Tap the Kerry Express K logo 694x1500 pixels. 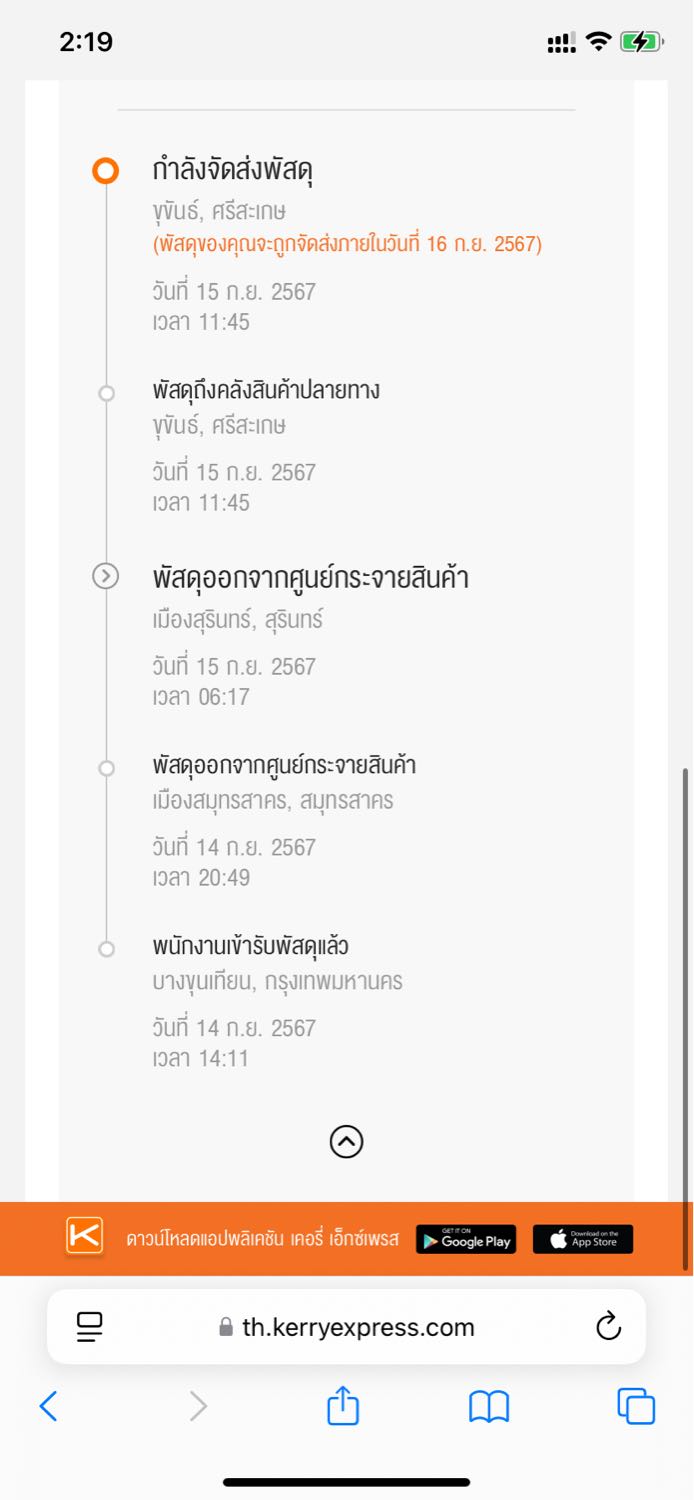[x=85, y=1236]
